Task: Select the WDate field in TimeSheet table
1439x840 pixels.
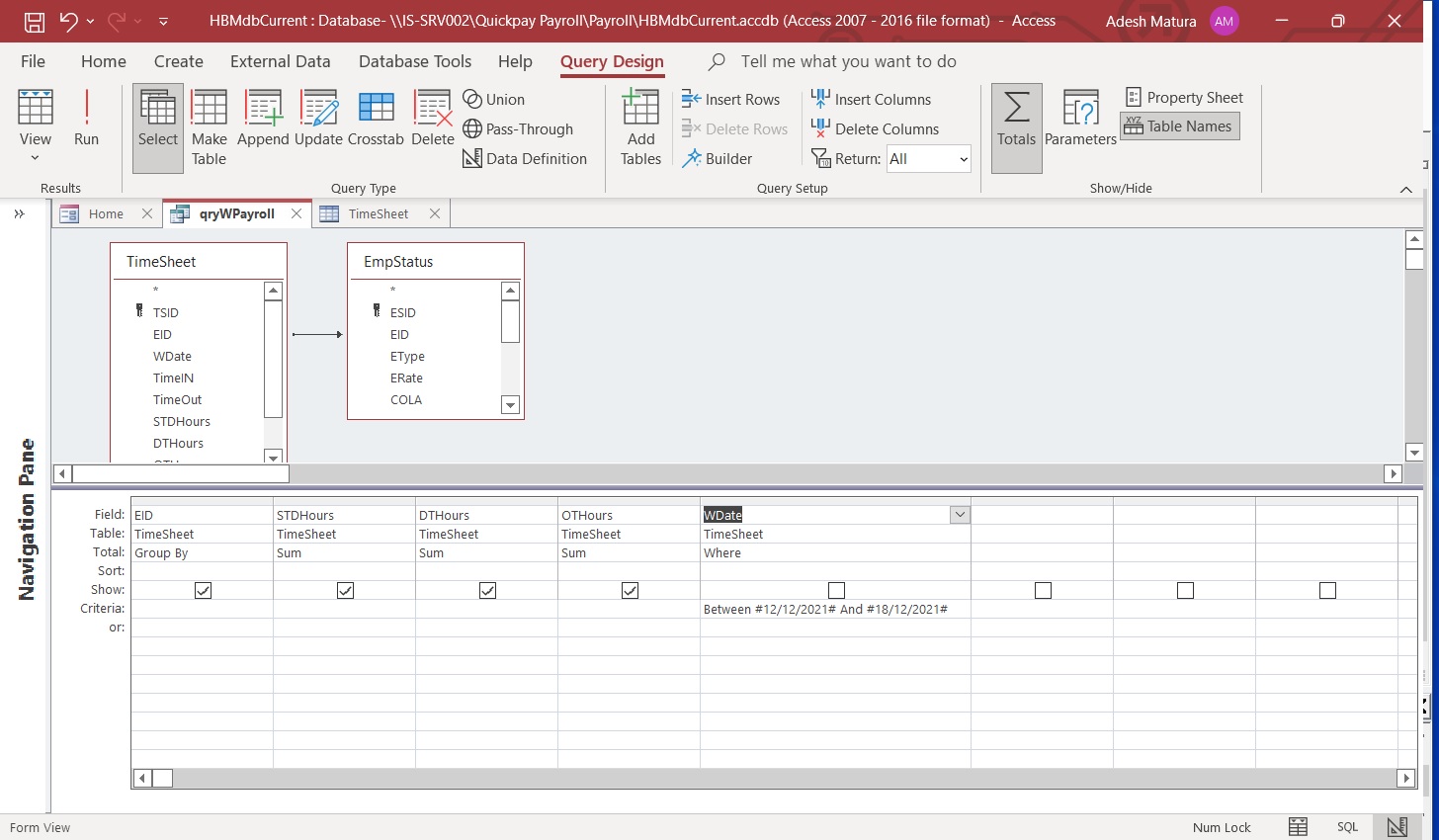Action: [x=172, y=357]
